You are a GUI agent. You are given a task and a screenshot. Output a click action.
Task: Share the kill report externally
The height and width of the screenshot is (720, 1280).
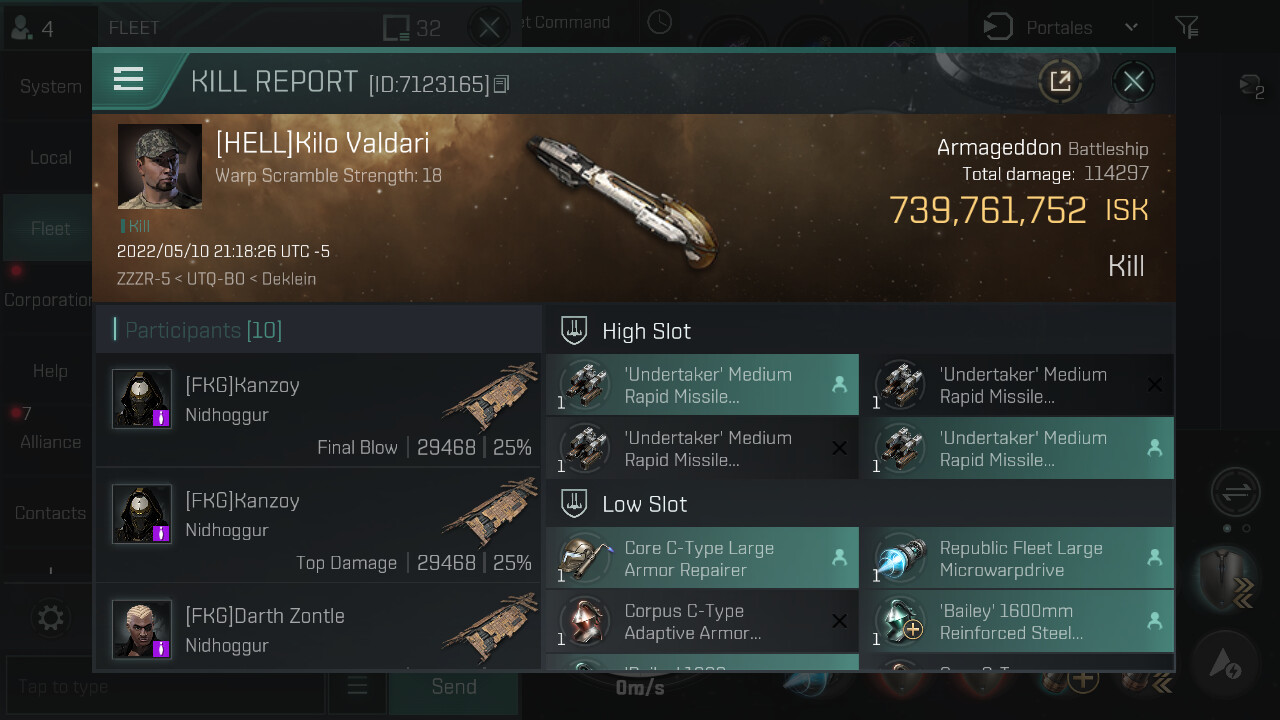tap(1060, 81)
